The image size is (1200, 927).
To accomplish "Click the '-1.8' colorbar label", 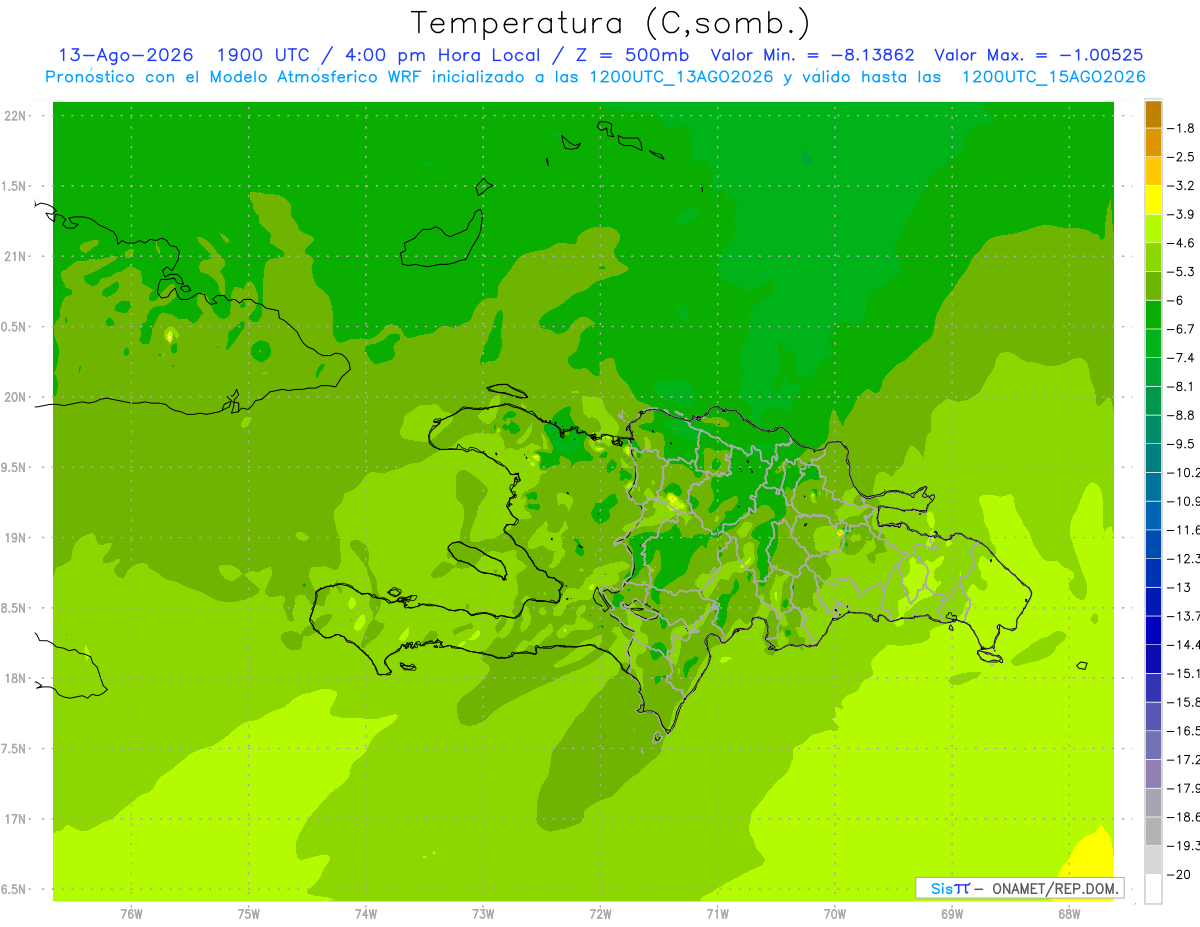I will [1181, 128].
